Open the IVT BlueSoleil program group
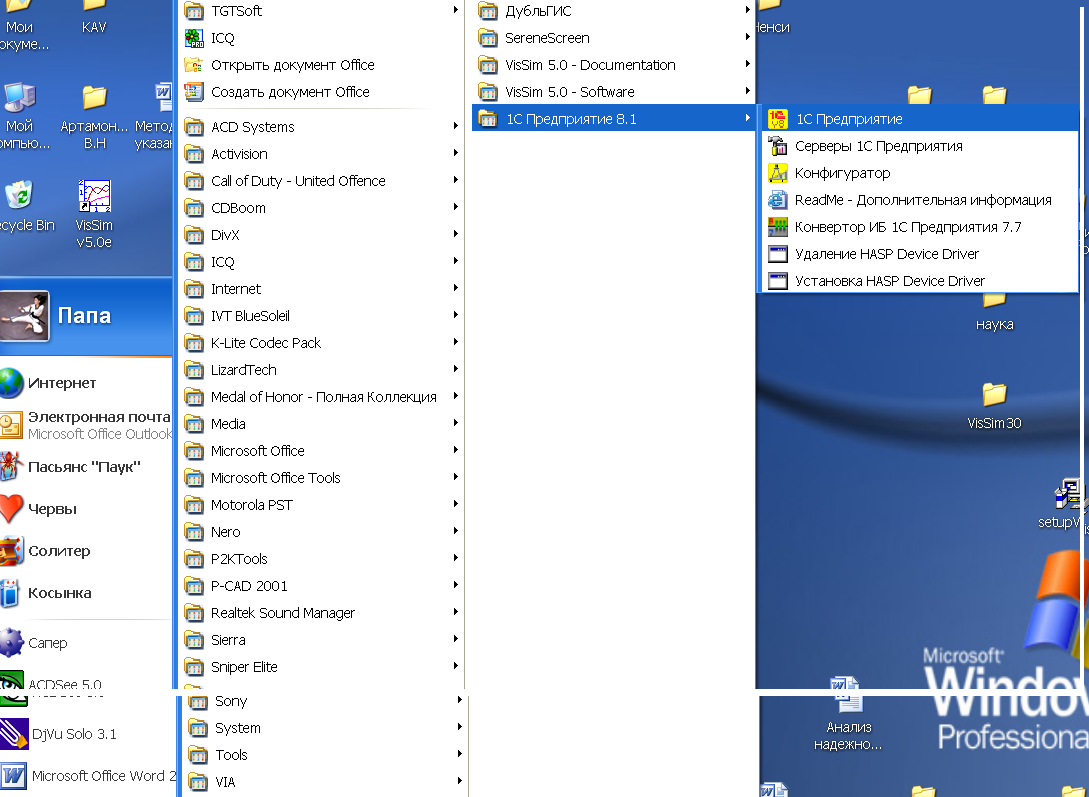Viewport: 1089px width, 797px height. (x=321, y=316)
